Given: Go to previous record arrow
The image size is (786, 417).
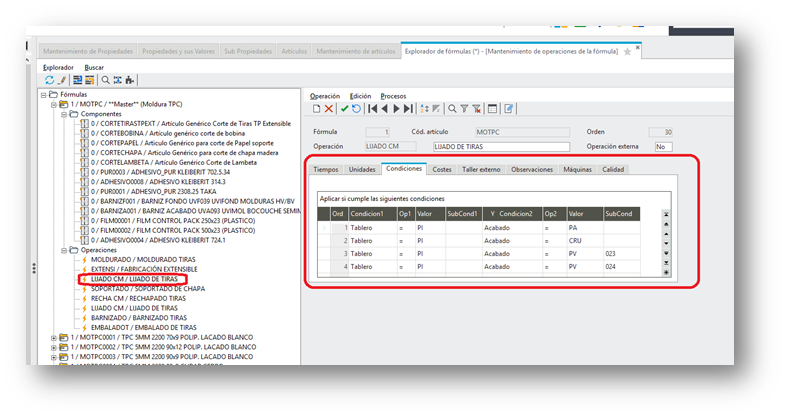Looking at the screenshot, I should [x=384, y=109].
